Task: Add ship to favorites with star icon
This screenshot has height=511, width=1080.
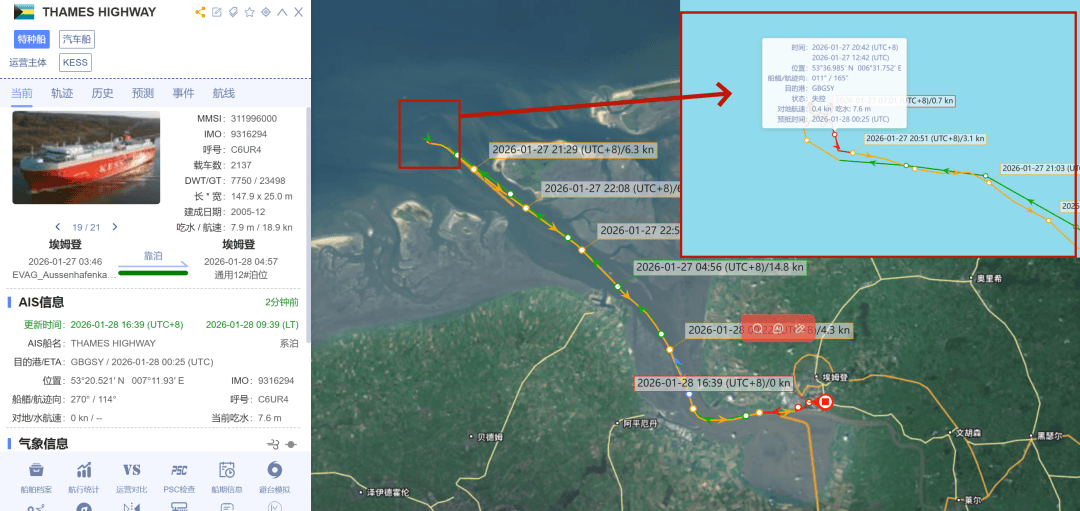Action: 250,12
